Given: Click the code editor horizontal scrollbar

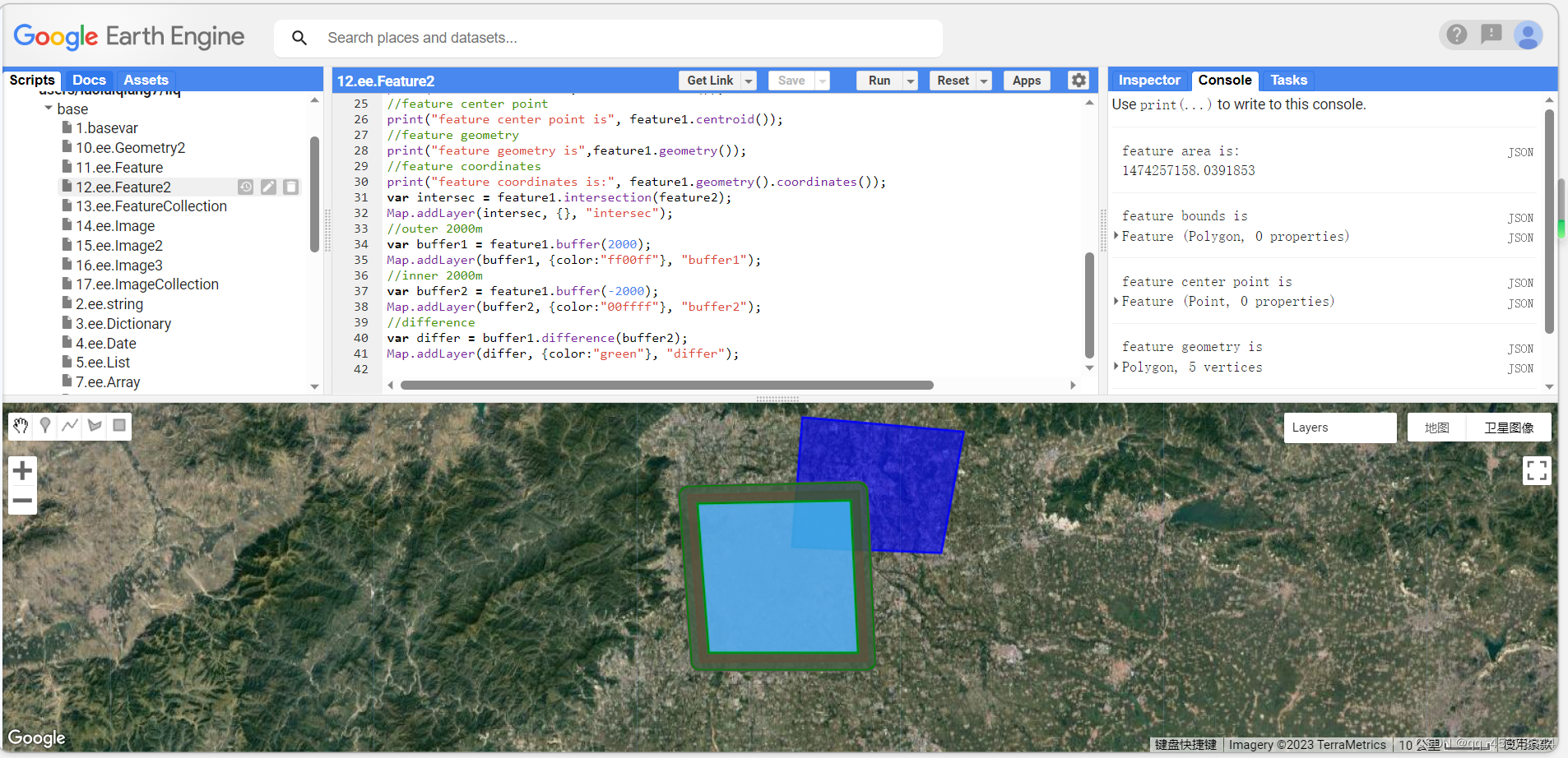Looking at the screenshot, I should point(666,385).
